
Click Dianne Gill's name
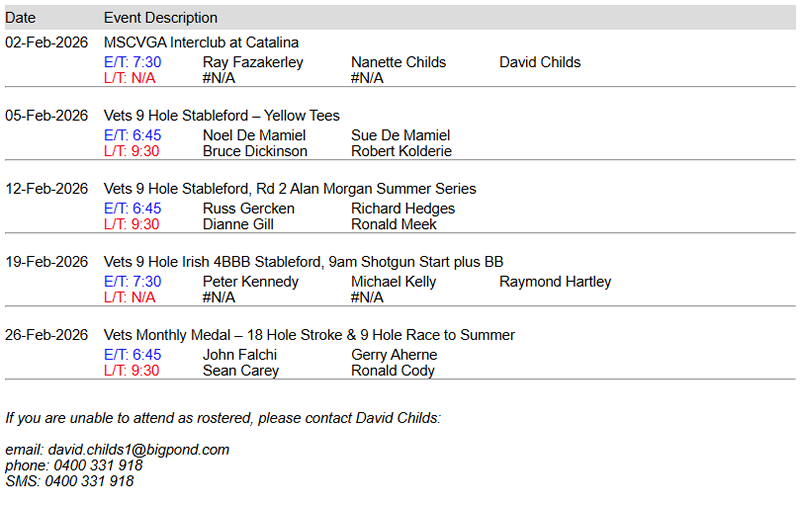[237, 224]
